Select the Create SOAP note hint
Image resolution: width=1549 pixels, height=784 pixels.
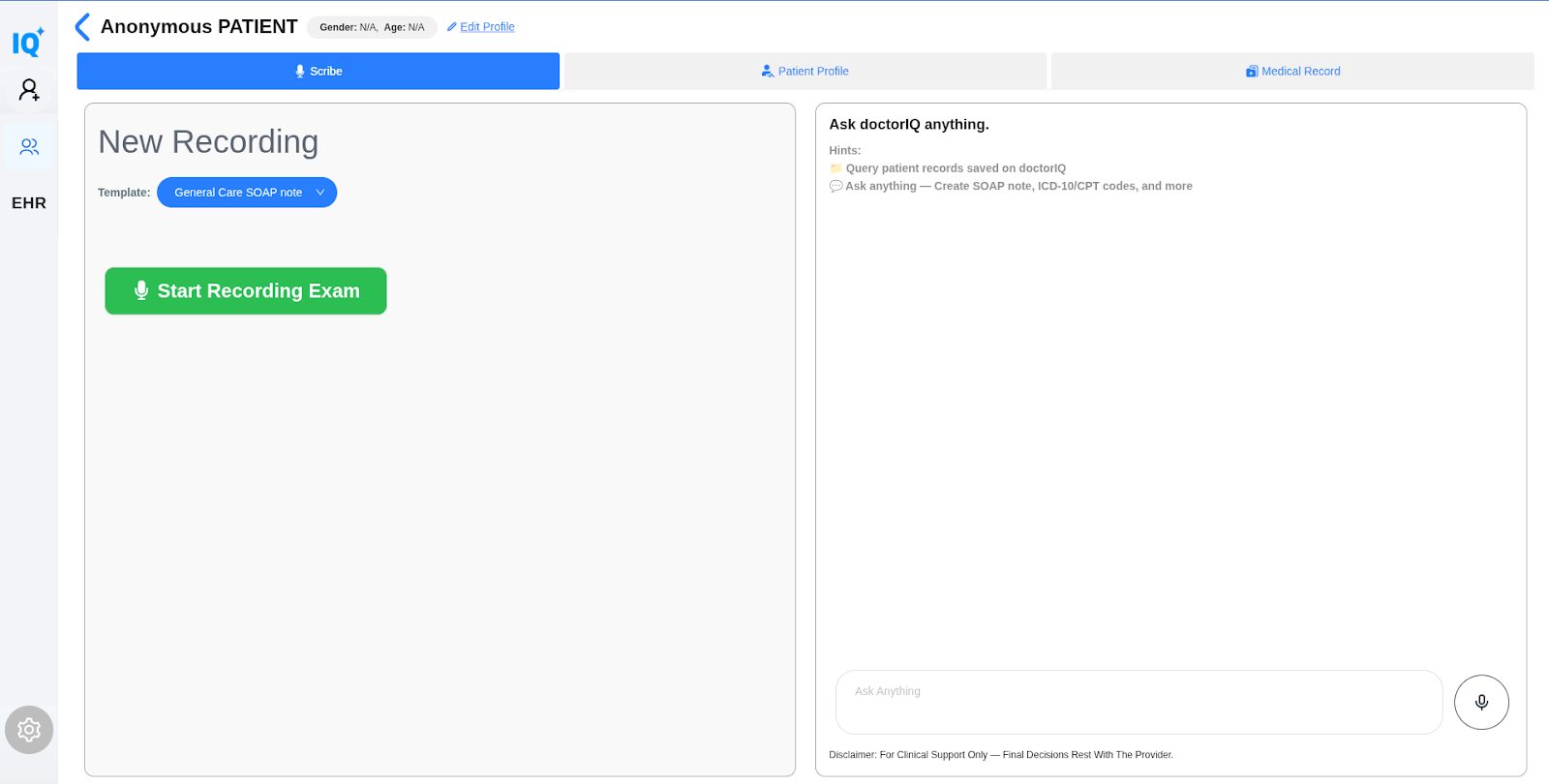[x=1017, y=186]
